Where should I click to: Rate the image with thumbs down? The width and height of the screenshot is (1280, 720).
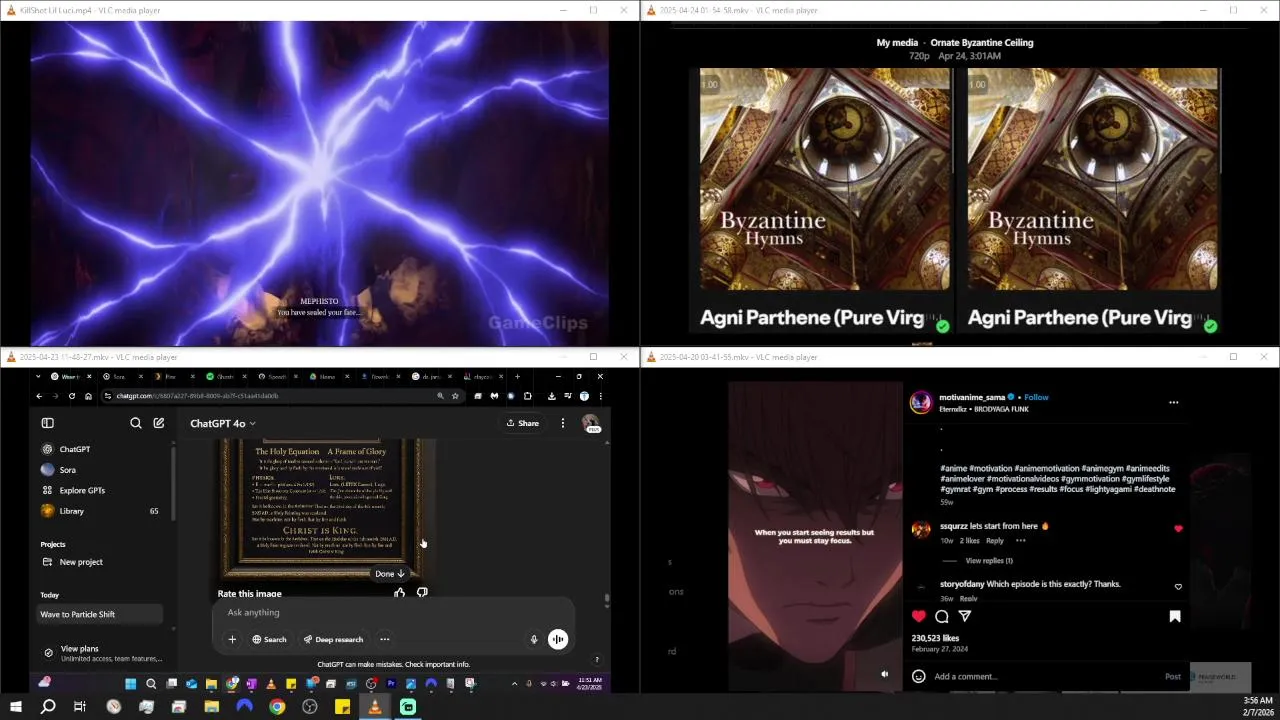pos(422,593)
